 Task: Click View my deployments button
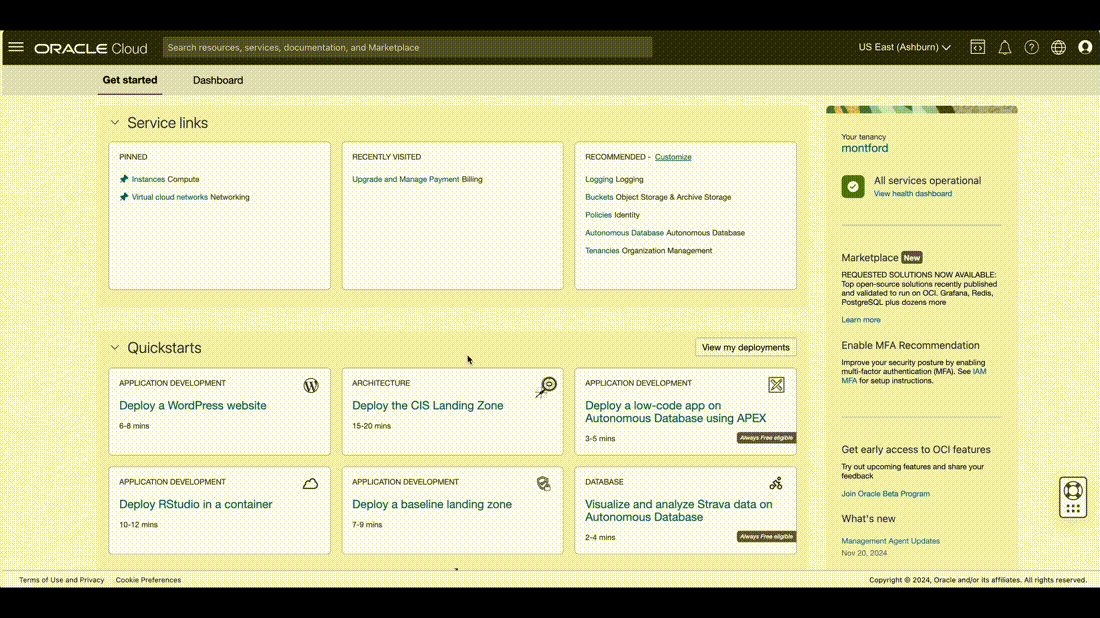[x=746, y=347]
